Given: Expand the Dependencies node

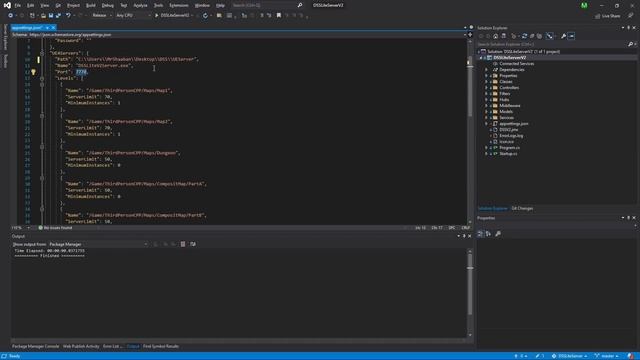Looking at the screenshot, I should pyautogui.click(x=487, y=70).
